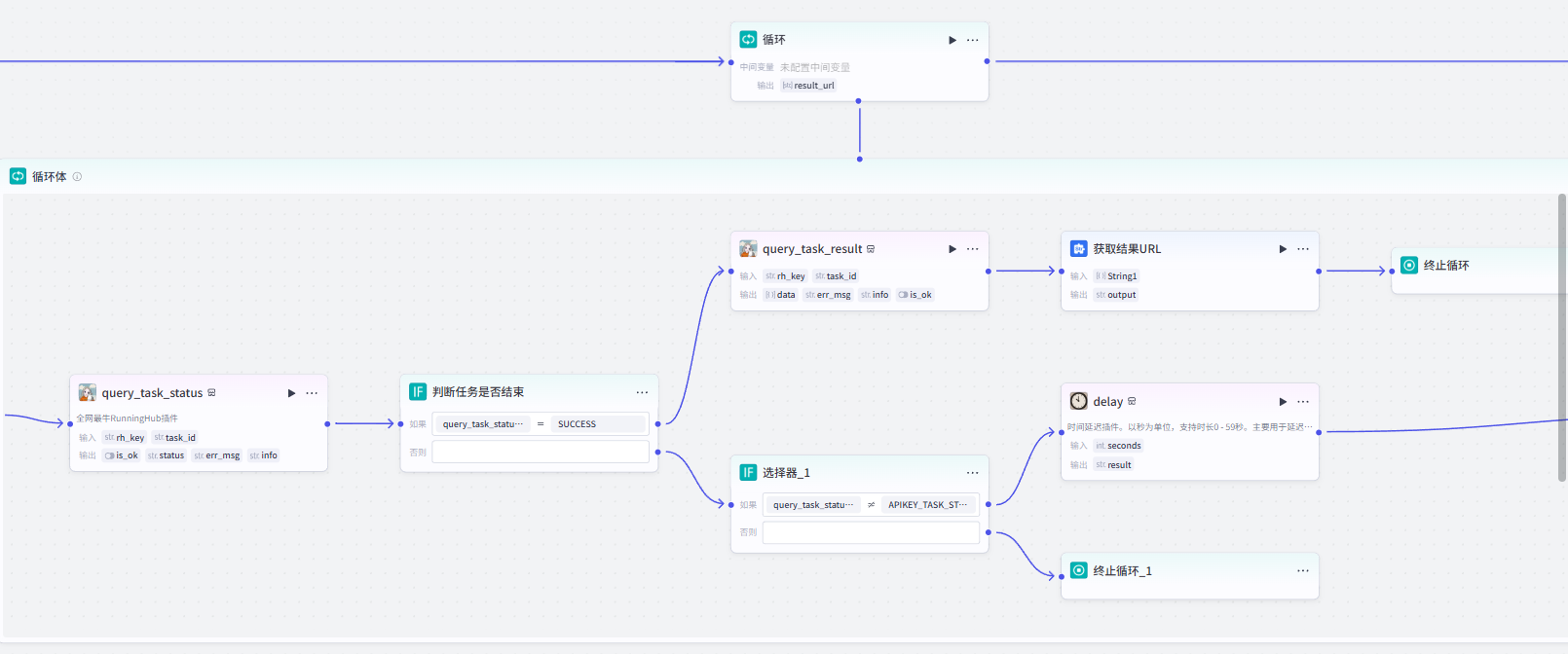The image size is (1568, 654).
Task: Click the SUCCESS condition value field
Action: click(598, 424)
